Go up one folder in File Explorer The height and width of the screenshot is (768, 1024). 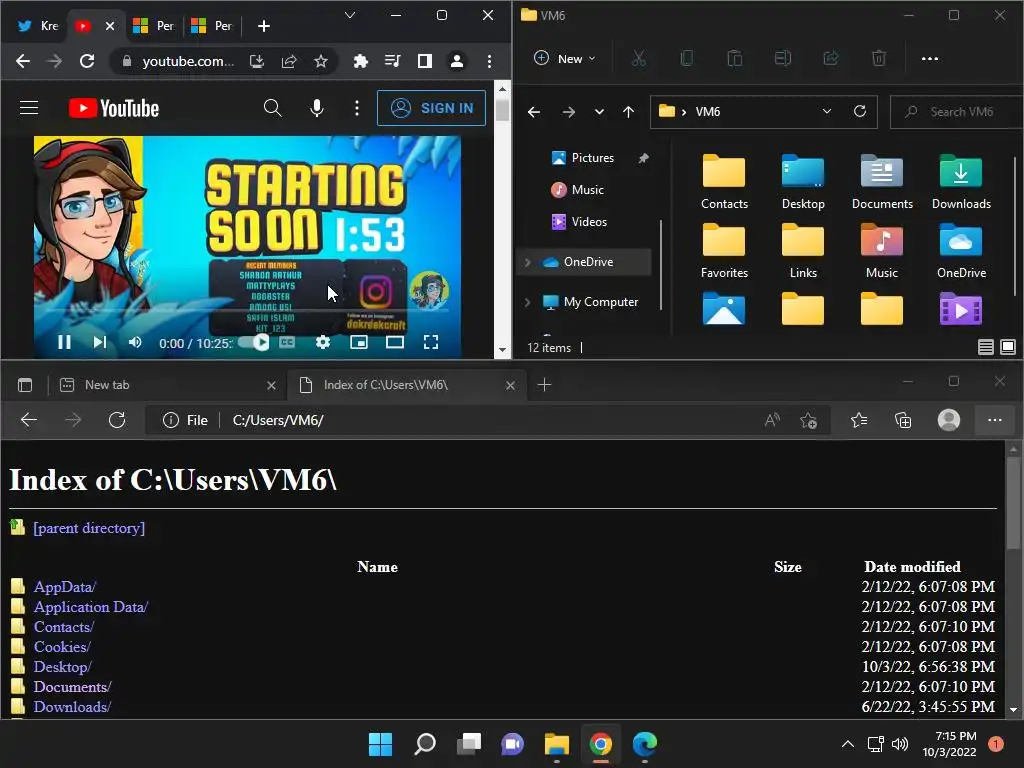coord(628,112)
